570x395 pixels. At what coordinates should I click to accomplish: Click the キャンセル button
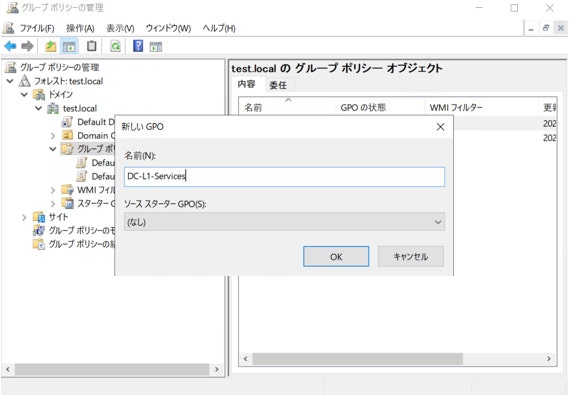coord(411,257)
